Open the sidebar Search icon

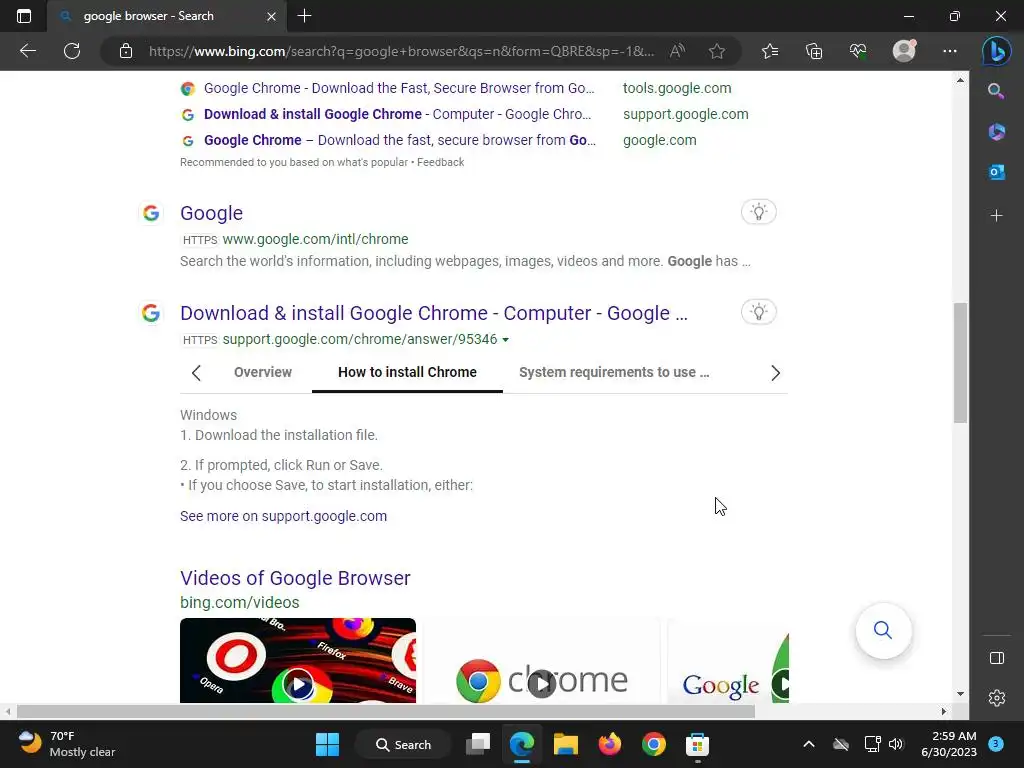click(996, 91)
